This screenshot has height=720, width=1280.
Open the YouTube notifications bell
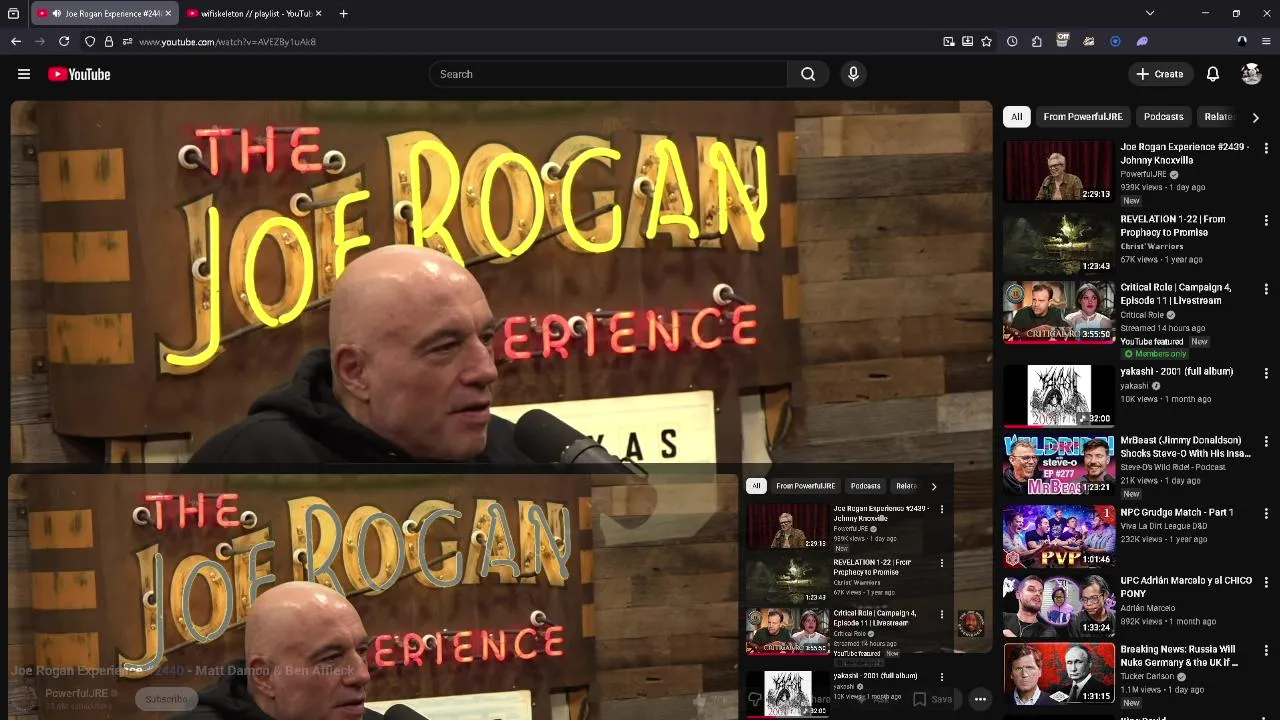1212,74
